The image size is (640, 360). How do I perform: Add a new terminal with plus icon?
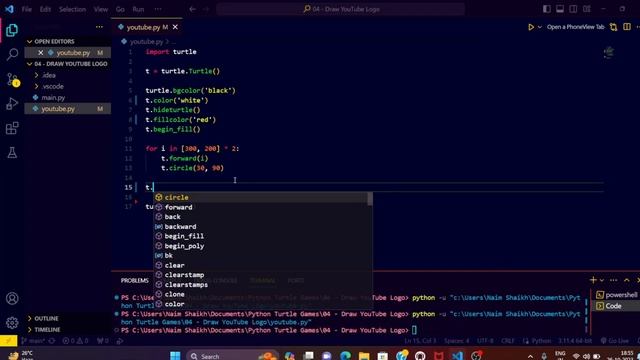click(593, 280)
